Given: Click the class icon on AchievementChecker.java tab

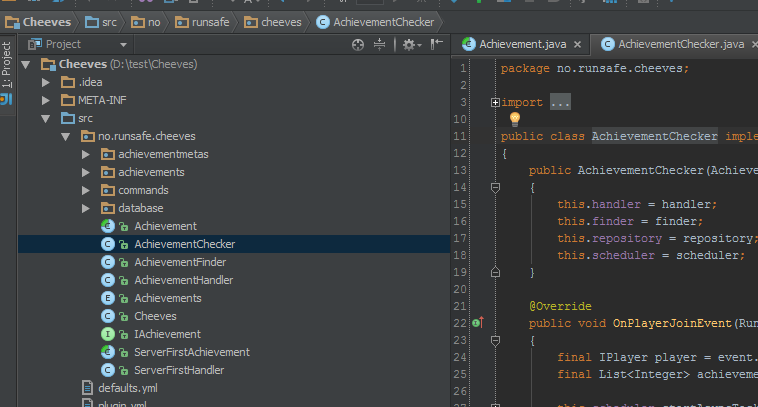Looking at the screenshot, I should pyautogui.click(x=607, y=44).
